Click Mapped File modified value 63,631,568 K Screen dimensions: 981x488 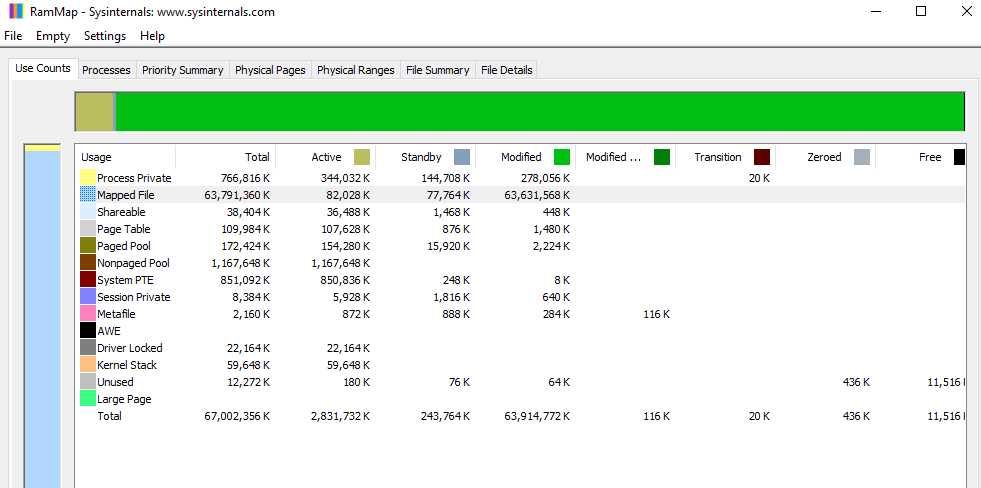(x=537, y=195)
